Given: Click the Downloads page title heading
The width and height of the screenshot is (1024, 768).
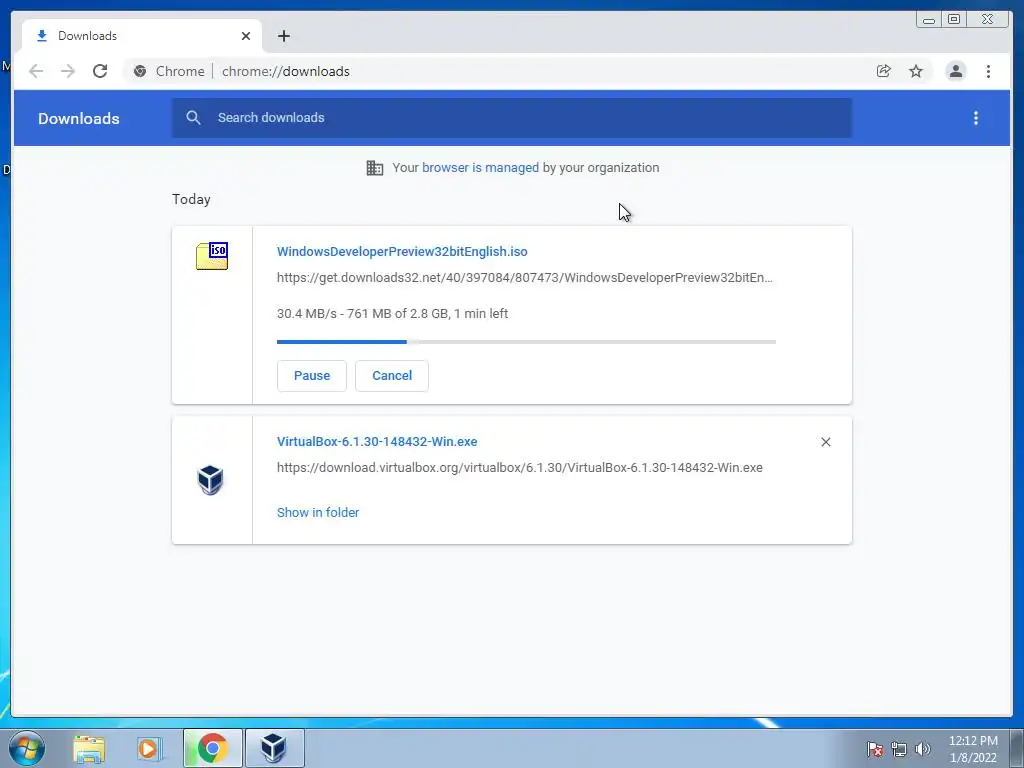Looking at the screenshot, I should click(x=78, y=118).
